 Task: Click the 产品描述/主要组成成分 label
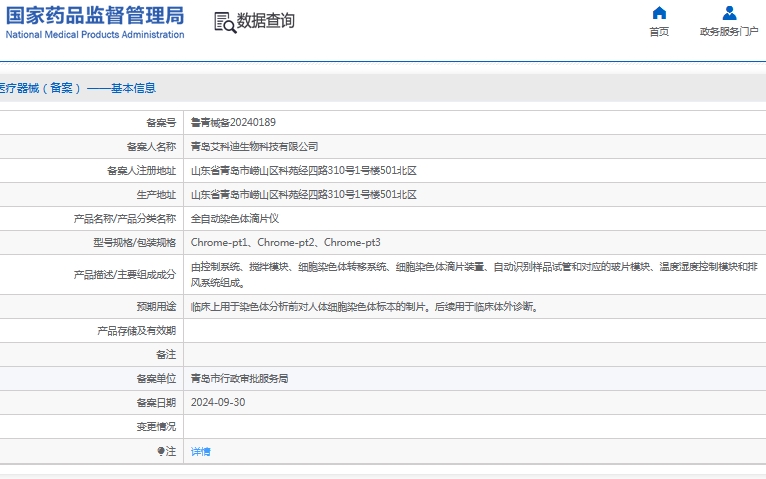pyautogui.click(x=125, y=274)
